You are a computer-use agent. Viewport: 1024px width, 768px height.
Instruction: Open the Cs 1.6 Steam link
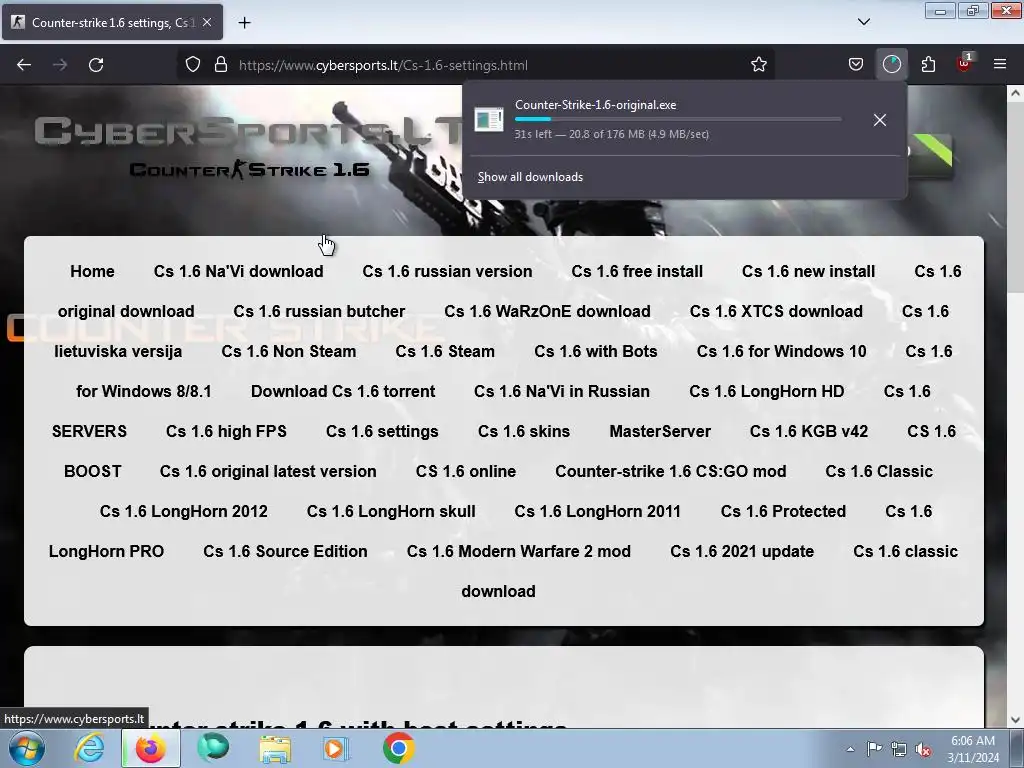(x=445, y=351)
